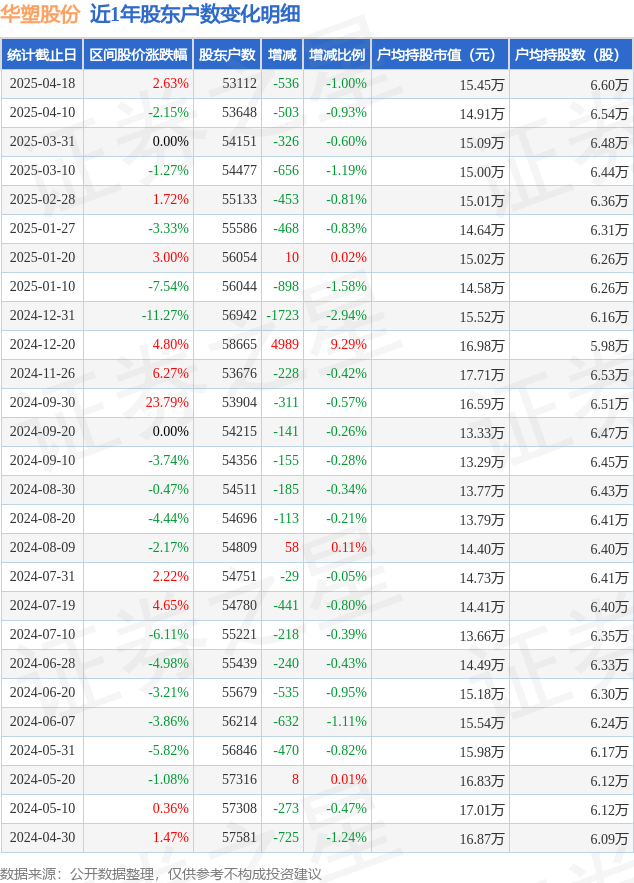The image size is (634, 883).
Task: Click the 17.71万 market value cell
Action: click(x=482, y=374)
